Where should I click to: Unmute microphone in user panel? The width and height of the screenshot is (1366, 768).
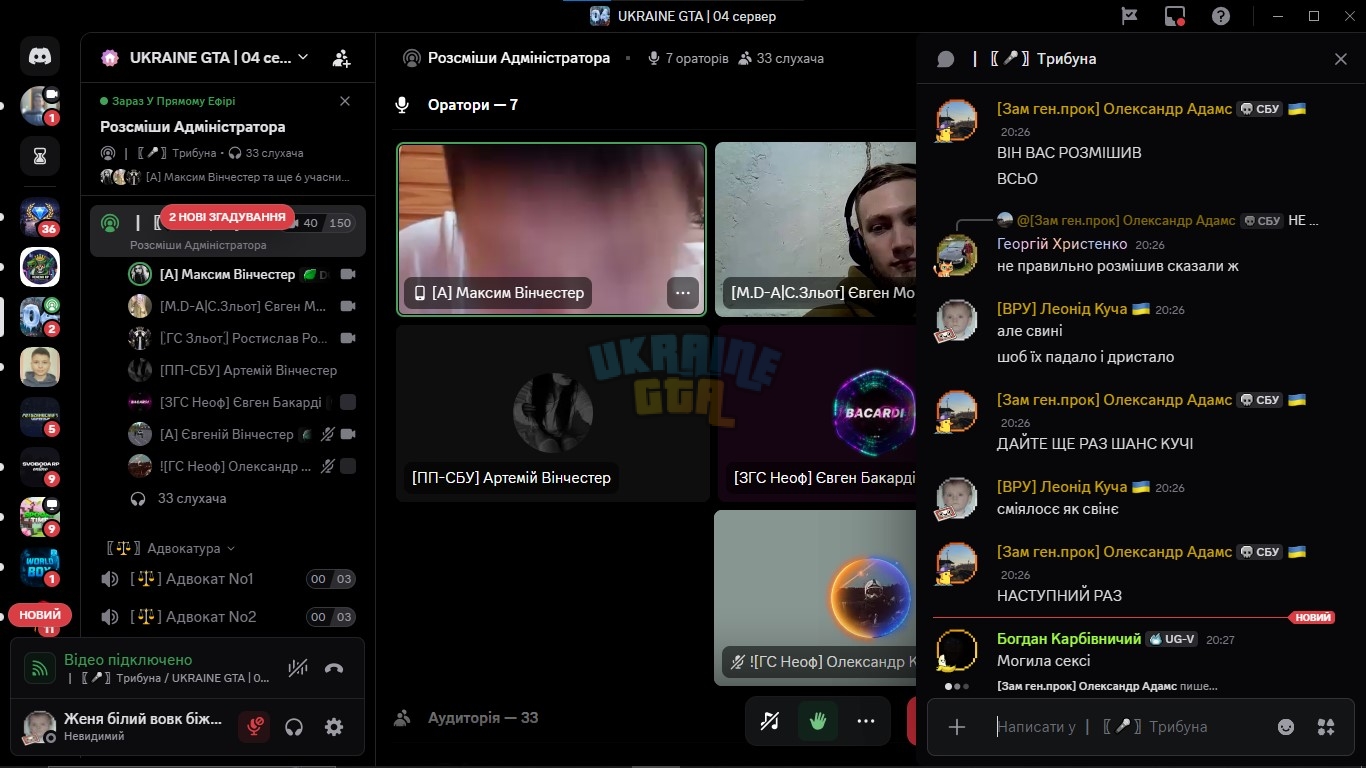pyautogui.click(x=254, y=727)
